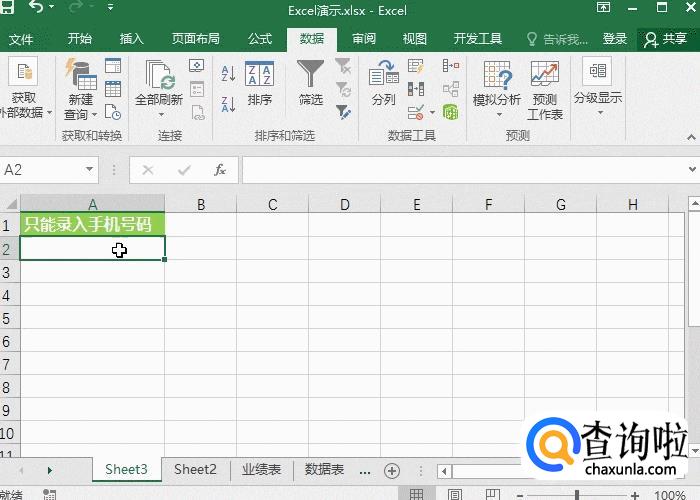Screen dimensions: 700x500
Task: Click the insert function fx icon
Action: (x=220, y=170)
